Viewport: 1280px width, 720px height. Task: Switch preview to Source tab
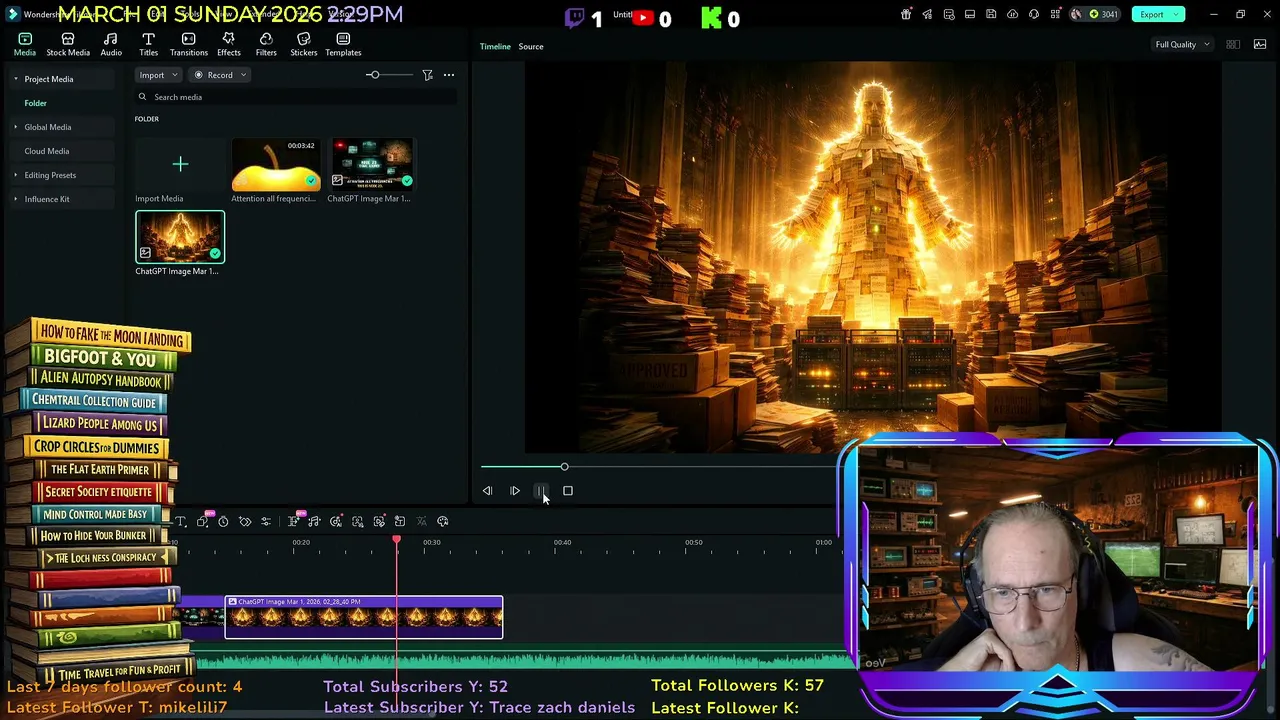click(531, 46)
